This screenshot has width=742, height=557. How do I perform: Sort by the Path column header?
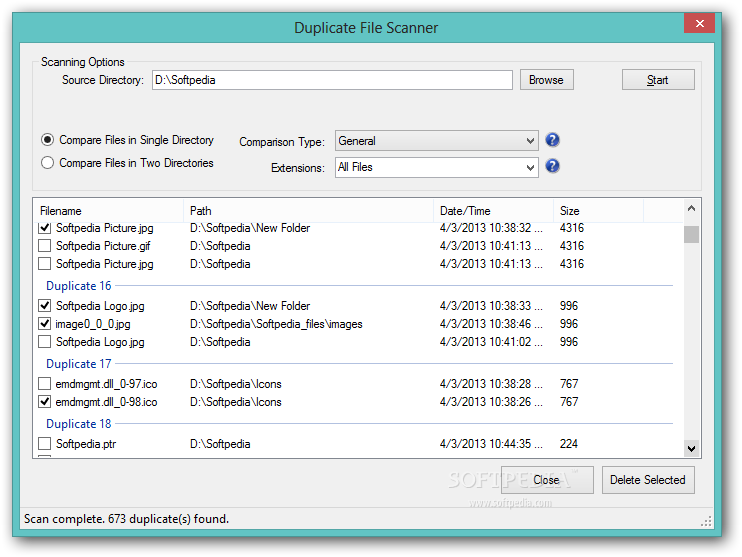(x=308, y=211)
